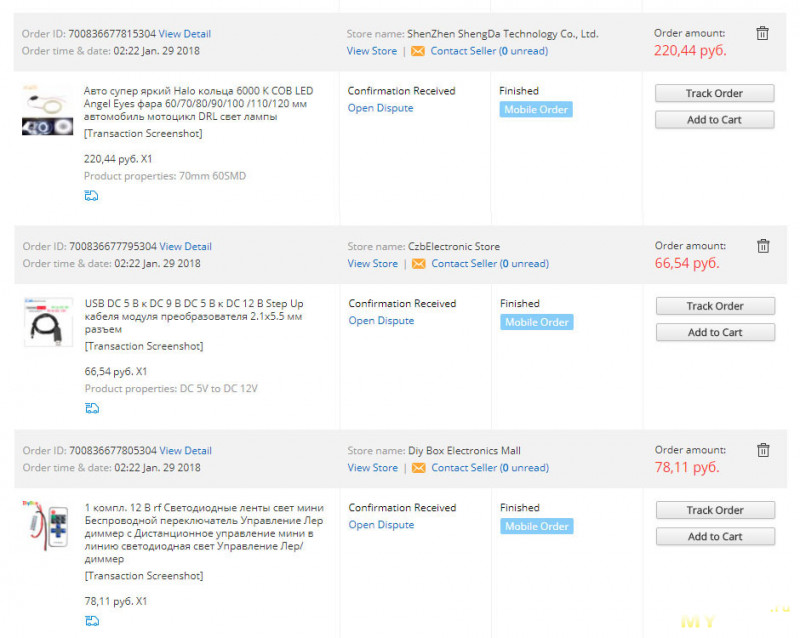This screenshot has width=800, height=638.
Task: Add the USB step-up cable to cart
Action: coord(715,332)
